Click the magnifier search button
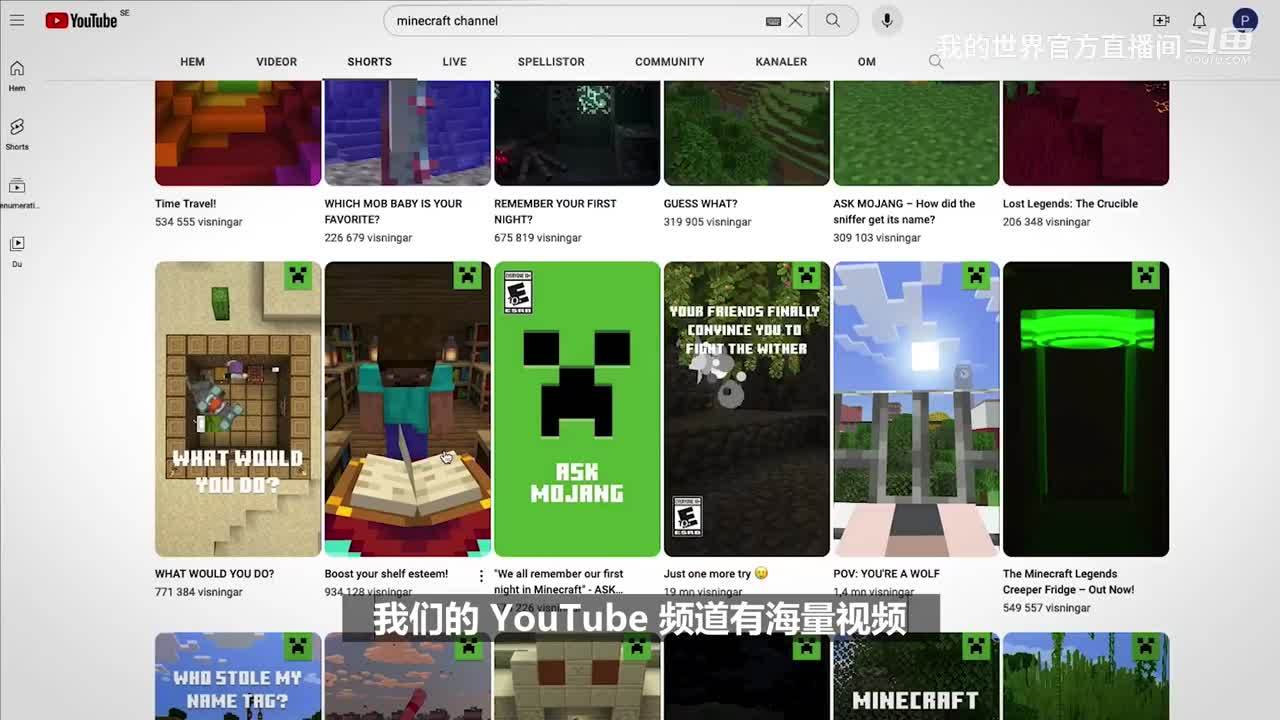The image size is (1280, 720). pyautogui.click(x=833, y=20)
